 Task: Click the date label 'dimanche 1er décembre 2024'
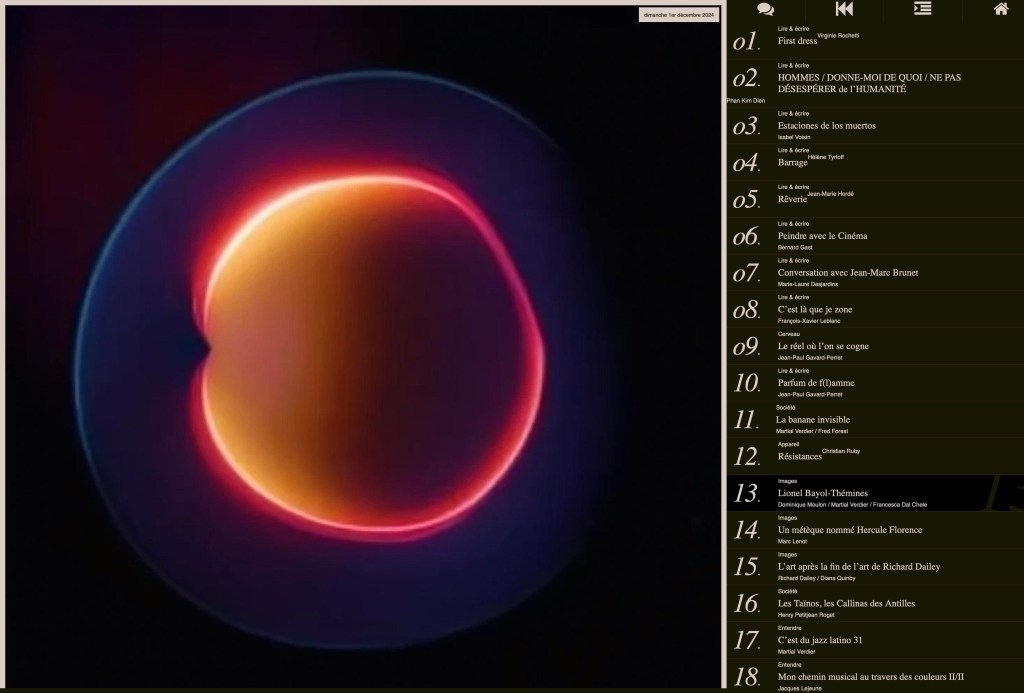(680, 15)
